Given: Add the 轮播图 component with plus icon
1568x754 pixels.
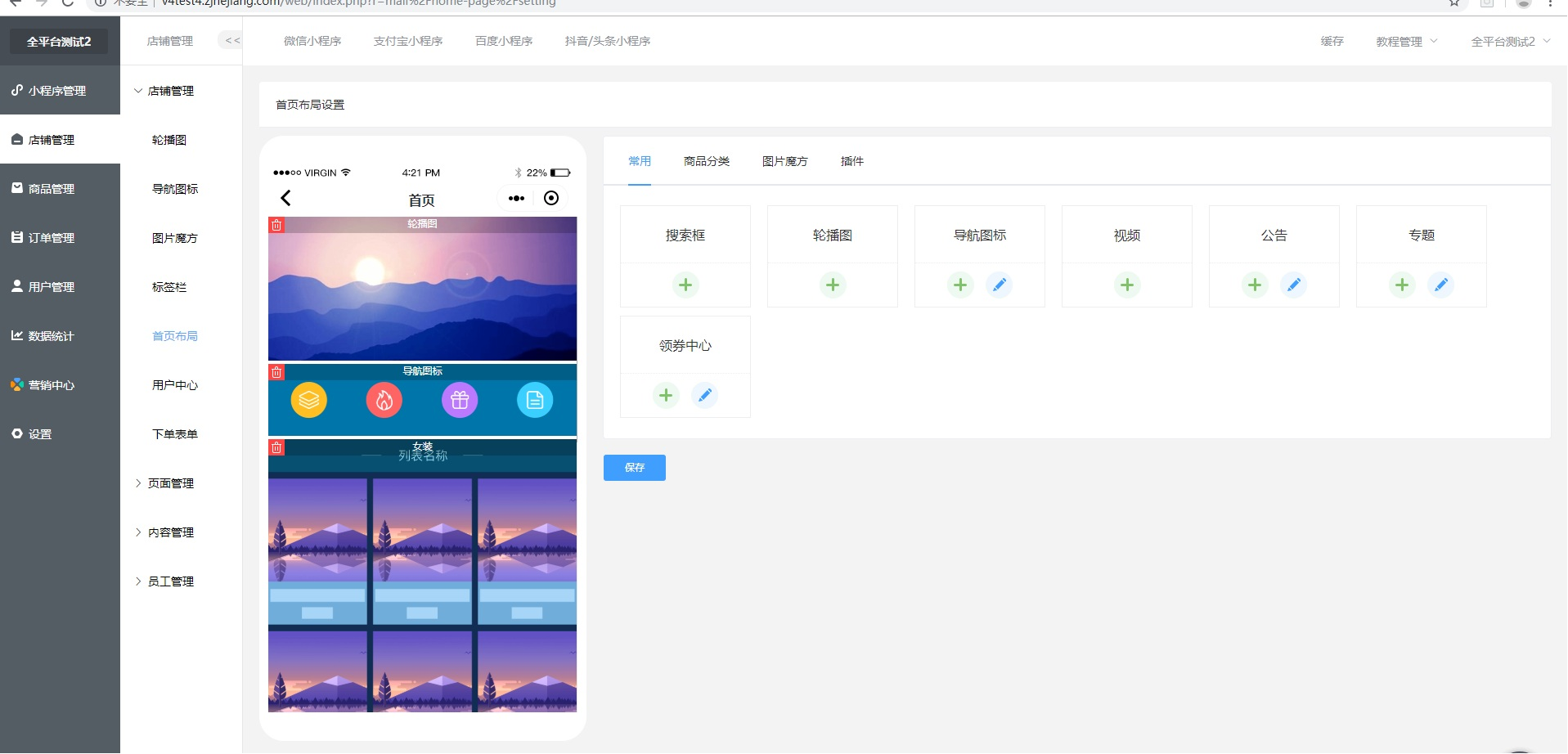Looking at the screenshot, I should (833, 285).
